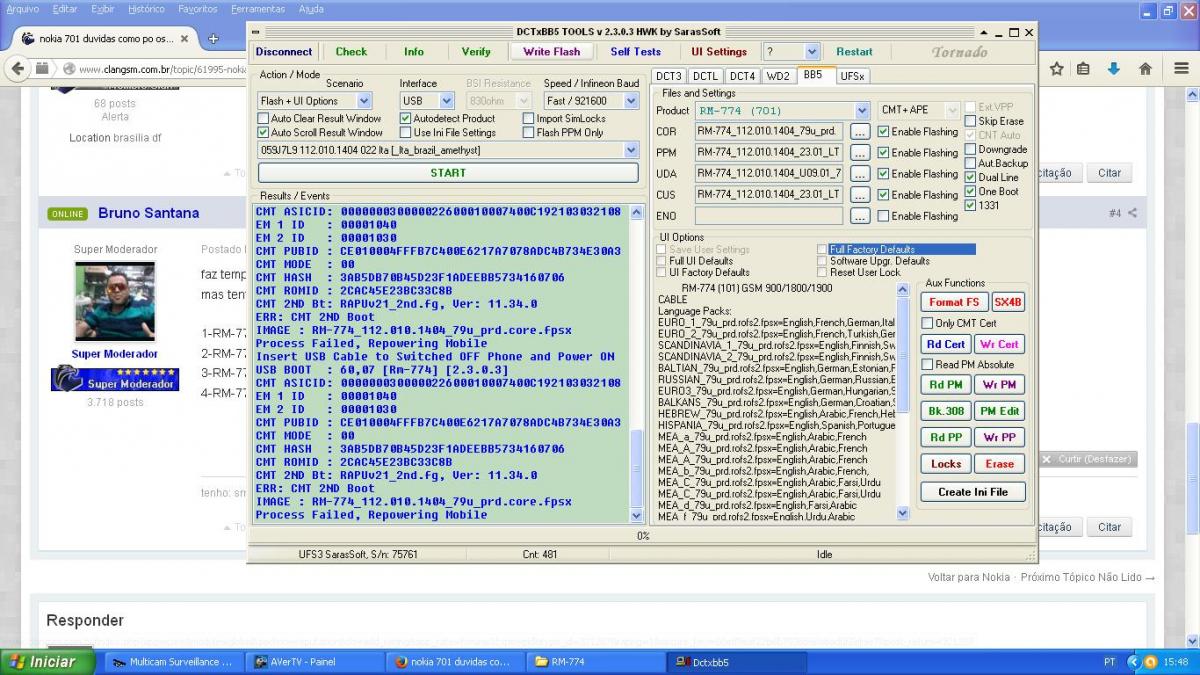Go back with browser back arrow
This screenshot has height=675, width=1200.
click(19, 69)
